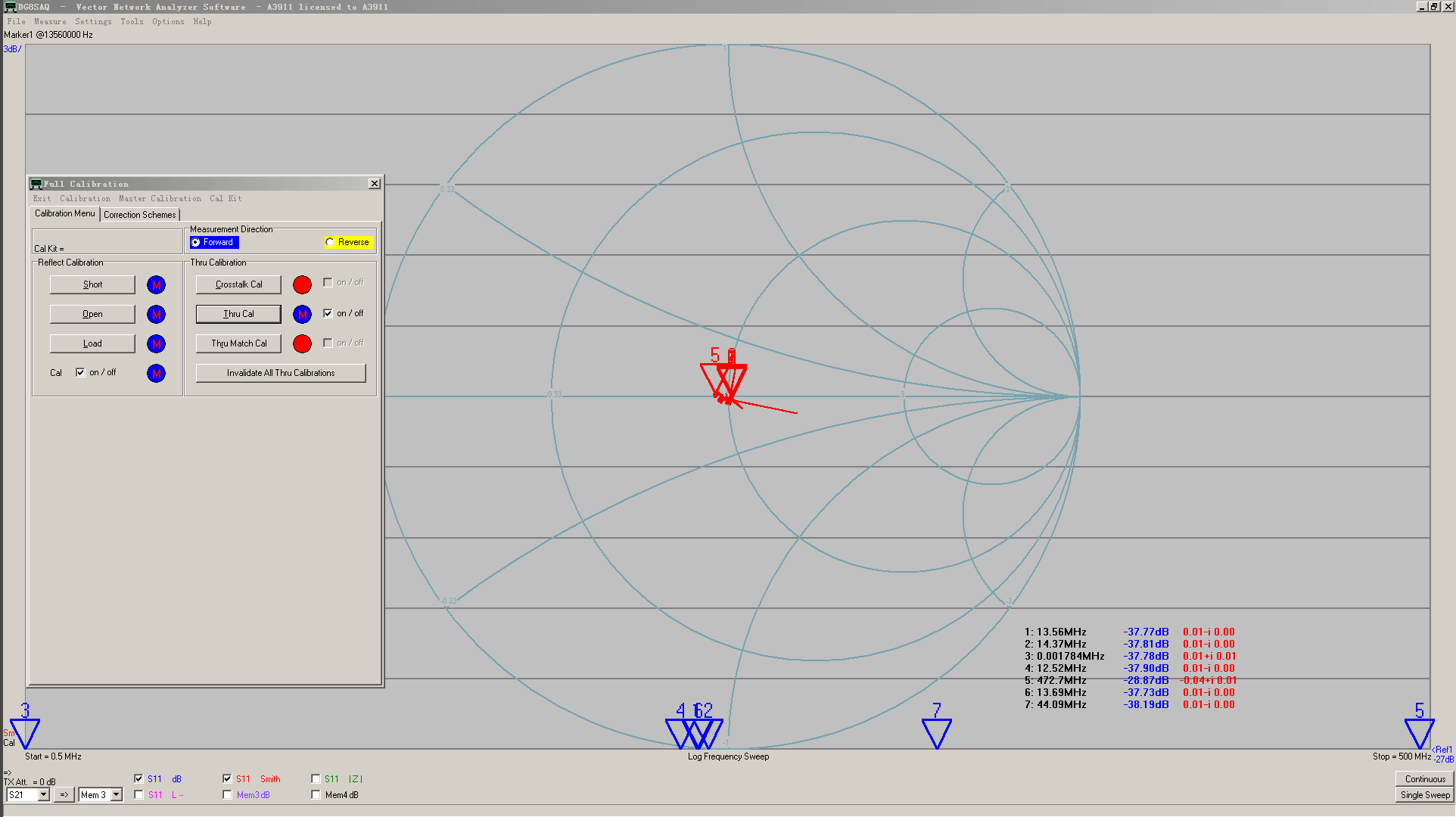This screenshot has width=1456, height=817.
Task: Enable the Mem3 dB trace checkbox
Action: point(227,795)
